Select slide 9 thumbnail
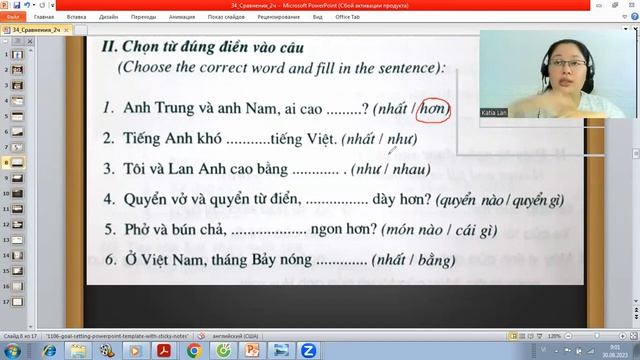The width and height of the screenshot is (640, 360). [x=17, y=178]
